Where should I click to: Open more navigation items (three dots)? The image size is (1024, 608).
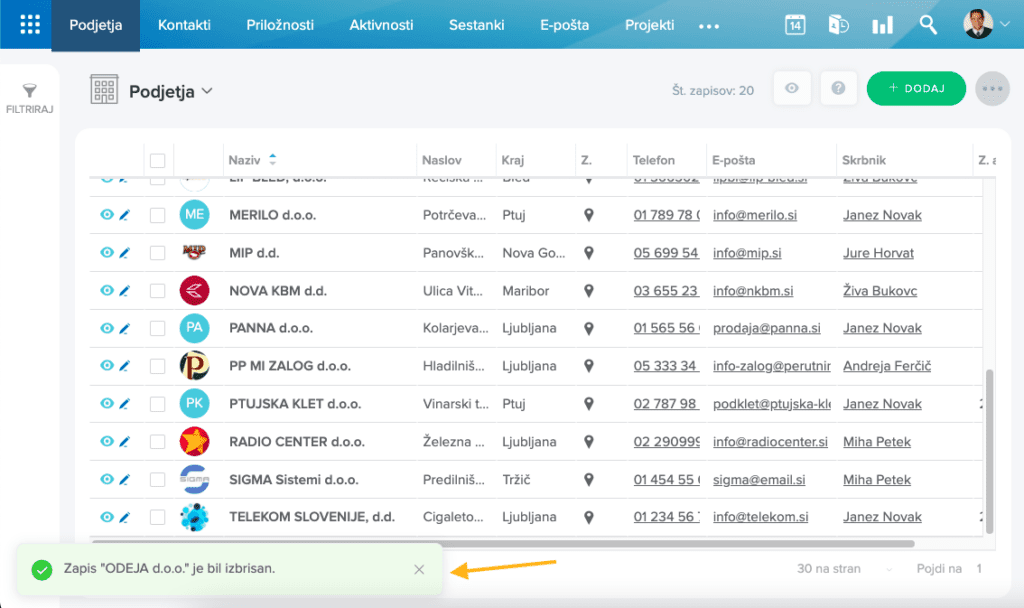click(709, 26)
